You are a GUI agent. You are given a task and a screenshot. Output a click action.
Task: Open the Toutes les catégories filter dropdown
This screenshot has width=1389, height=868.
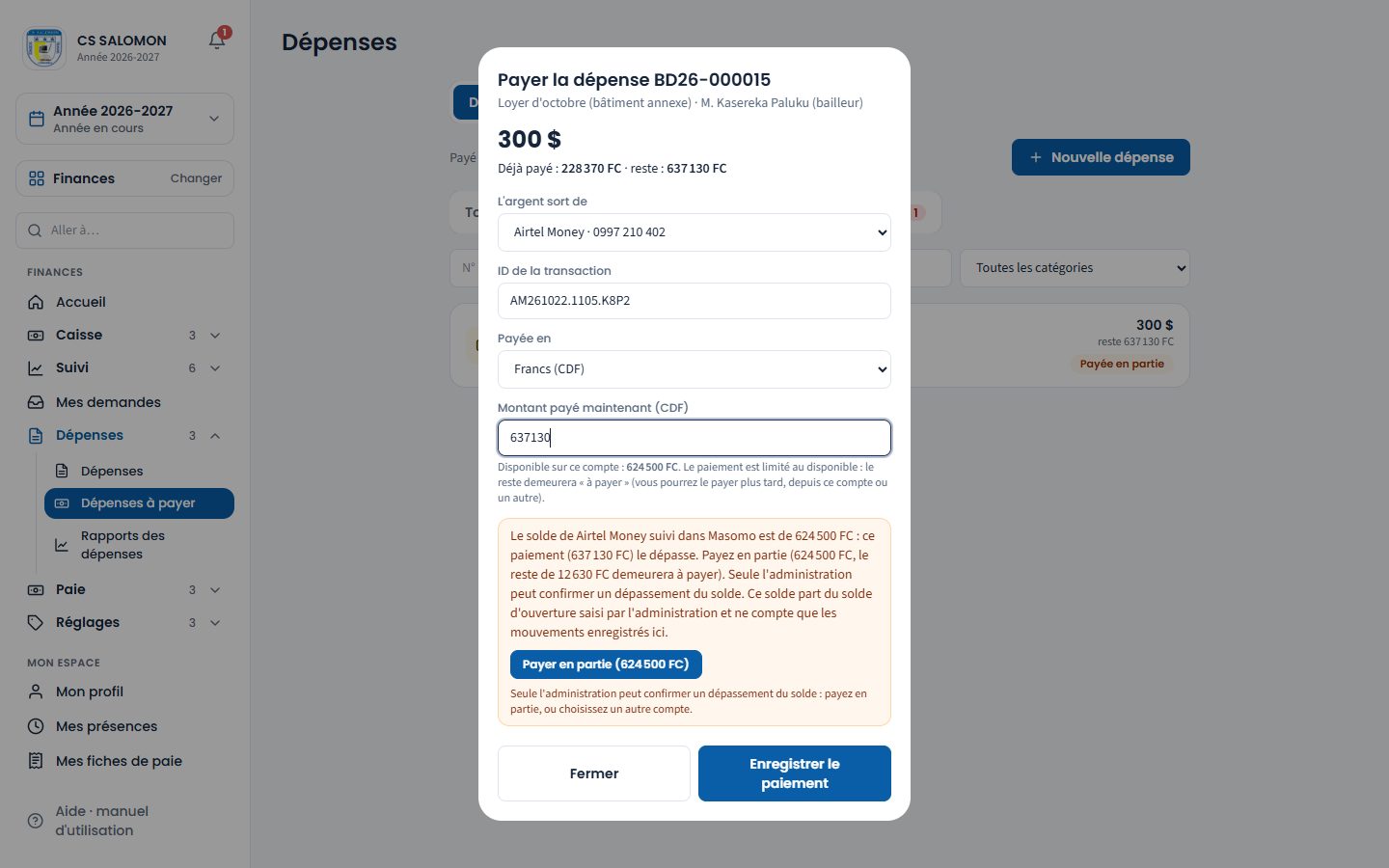(1075, 268)
